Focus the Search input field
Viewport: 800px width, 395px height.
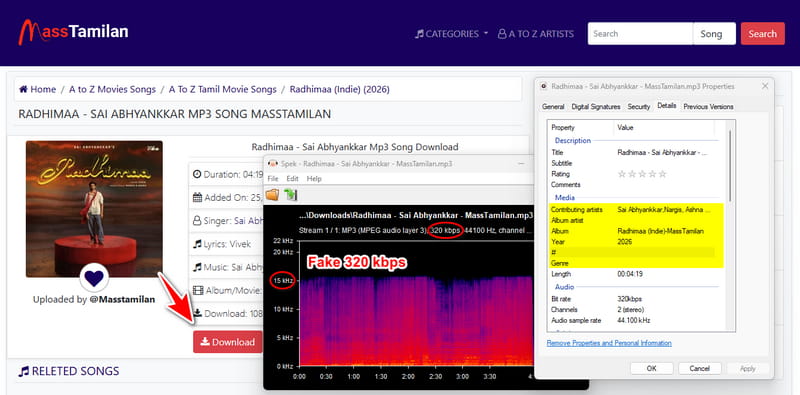pos(640,34)
